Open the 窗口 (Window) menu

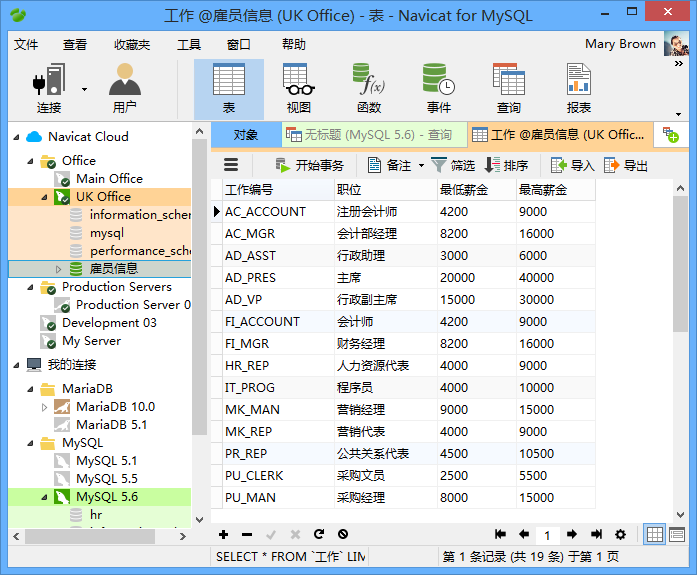(x=239, y=44)
